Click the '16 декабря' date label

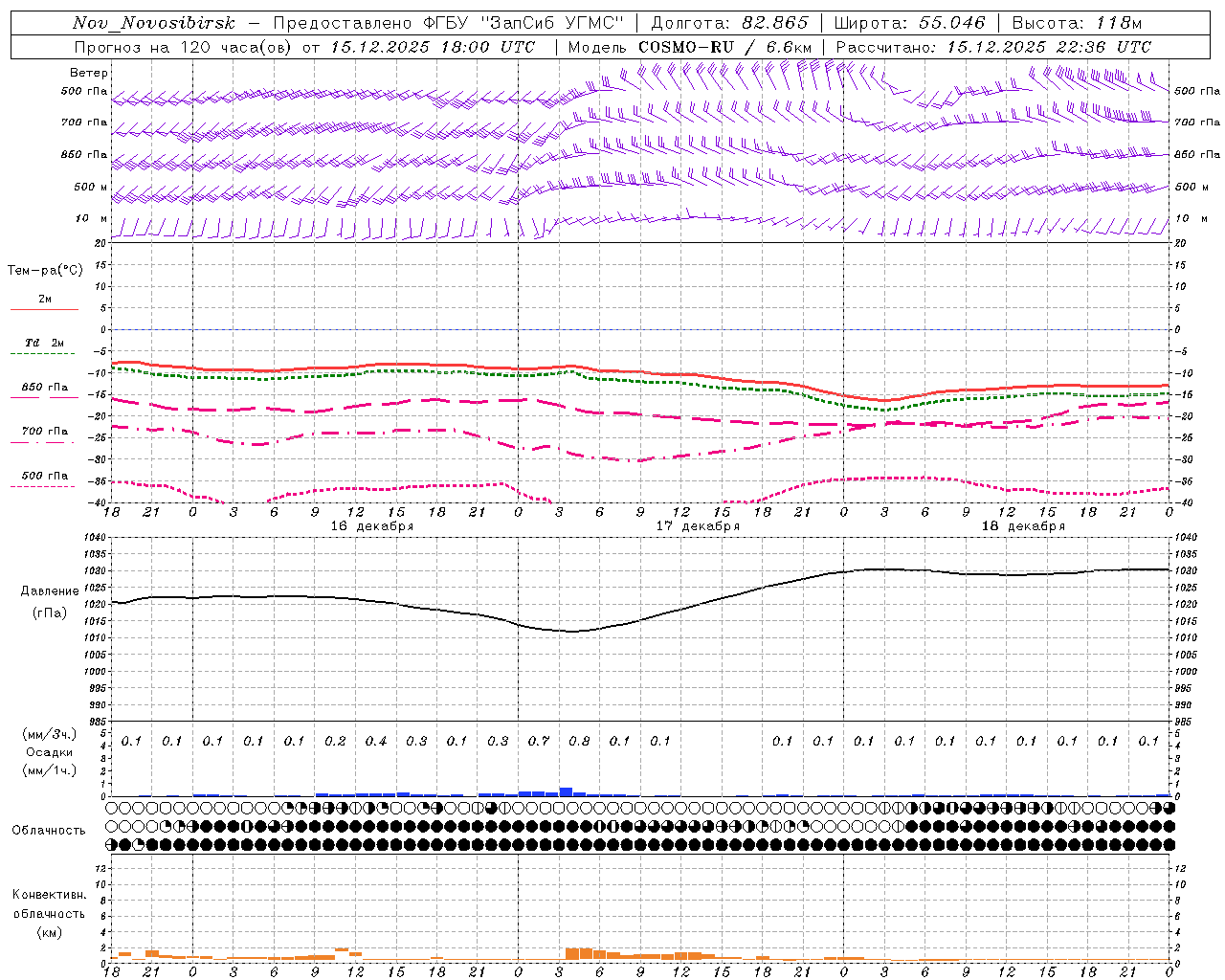(372, 526)
